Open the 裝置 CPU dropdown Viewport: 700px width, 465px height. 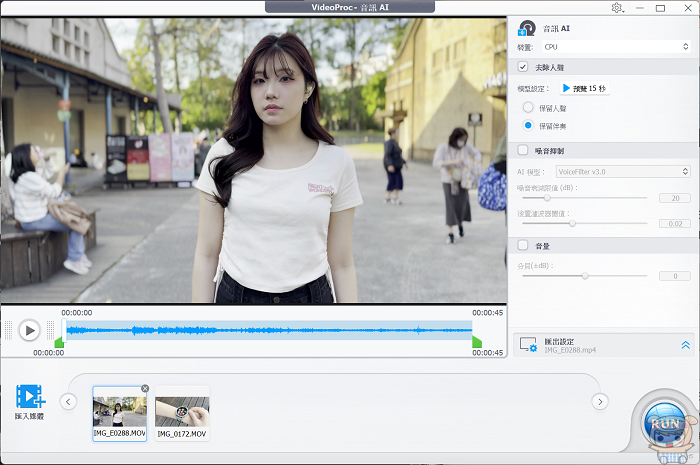pos(615,47)
